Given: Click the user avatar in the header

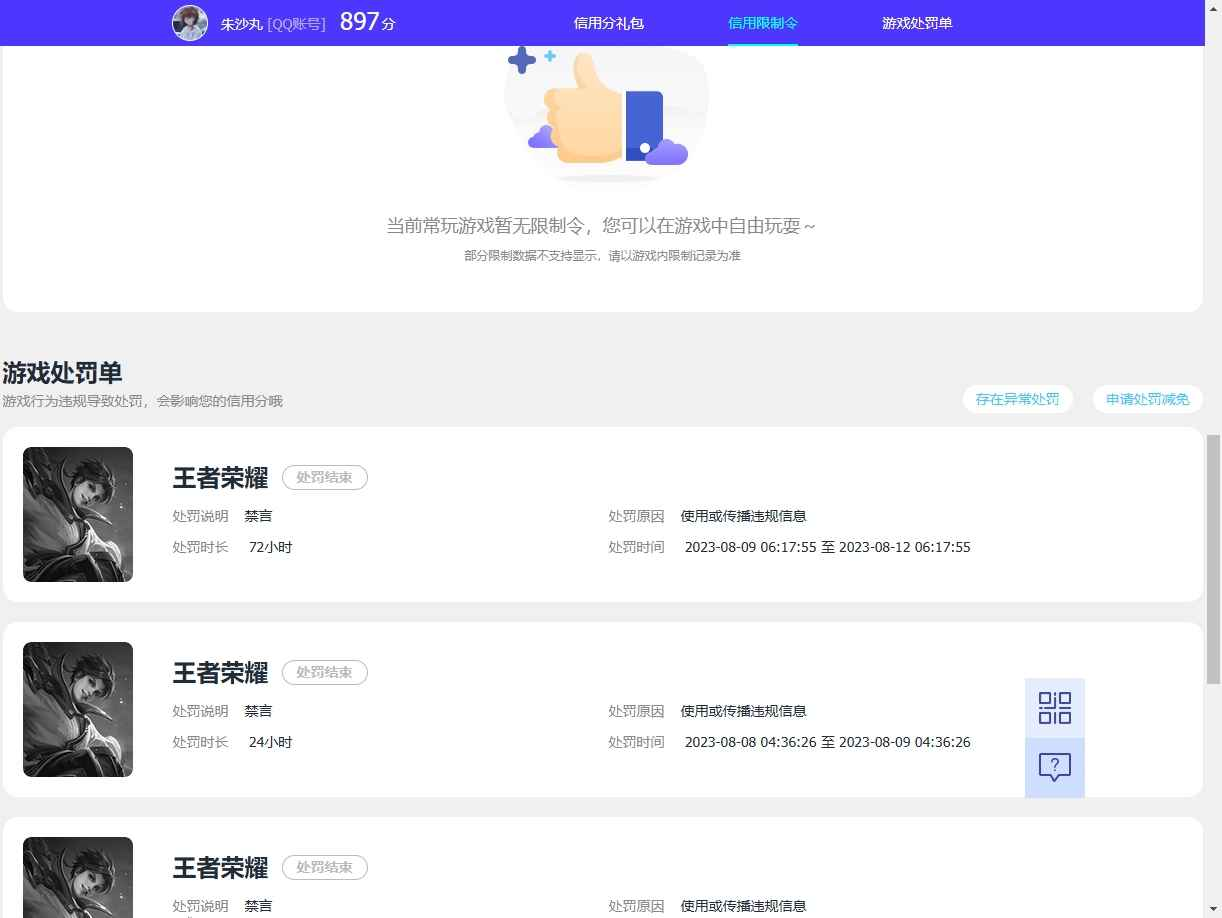Looking at the screenshot, I should (190, 22).
